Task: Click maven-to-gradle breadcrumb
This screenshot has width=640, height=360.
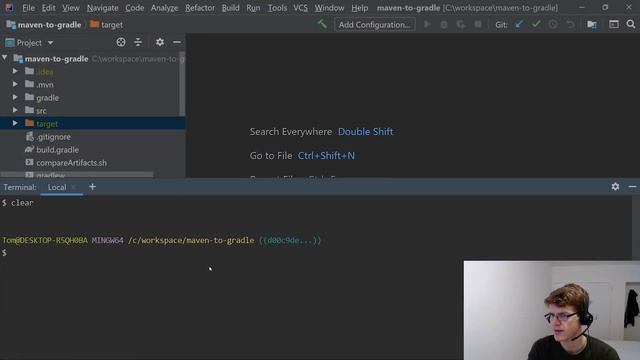Action: (44, 24)
